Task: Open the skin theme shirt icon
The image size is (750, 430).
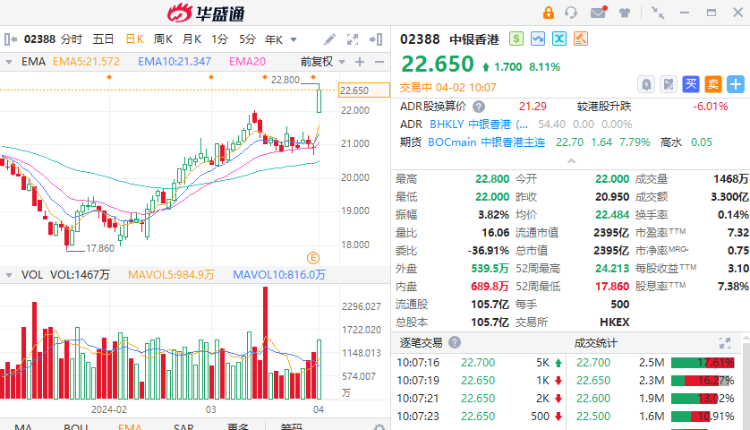Action: 624,13
